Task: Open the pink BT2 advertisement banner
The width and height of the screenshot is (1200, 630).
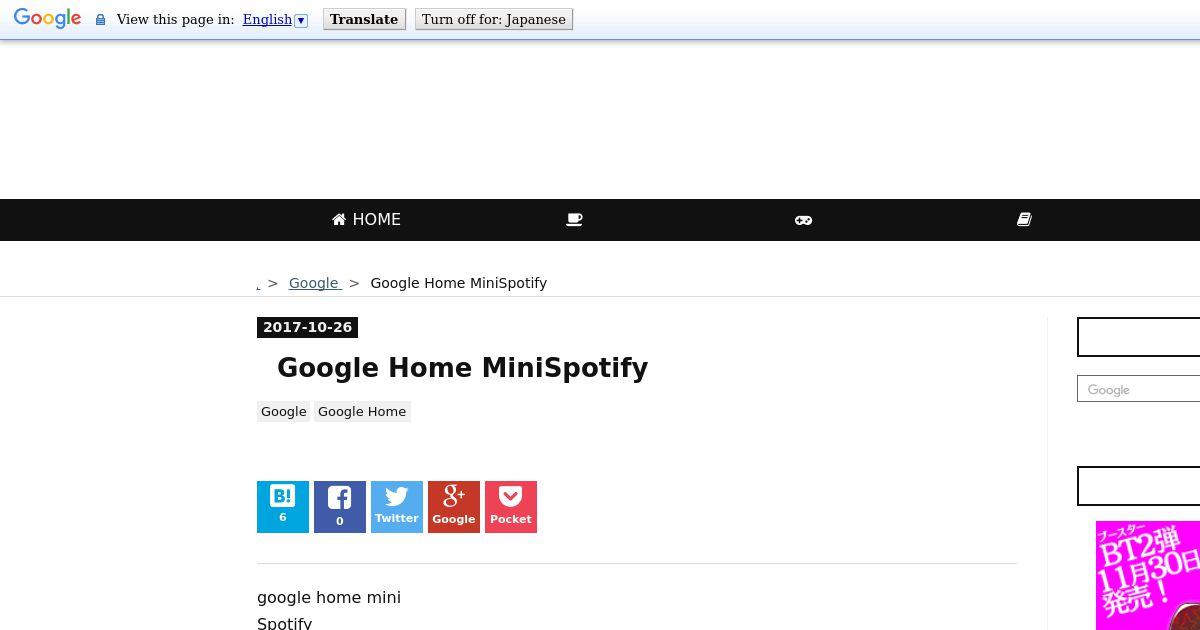Action: (1148, 575)
